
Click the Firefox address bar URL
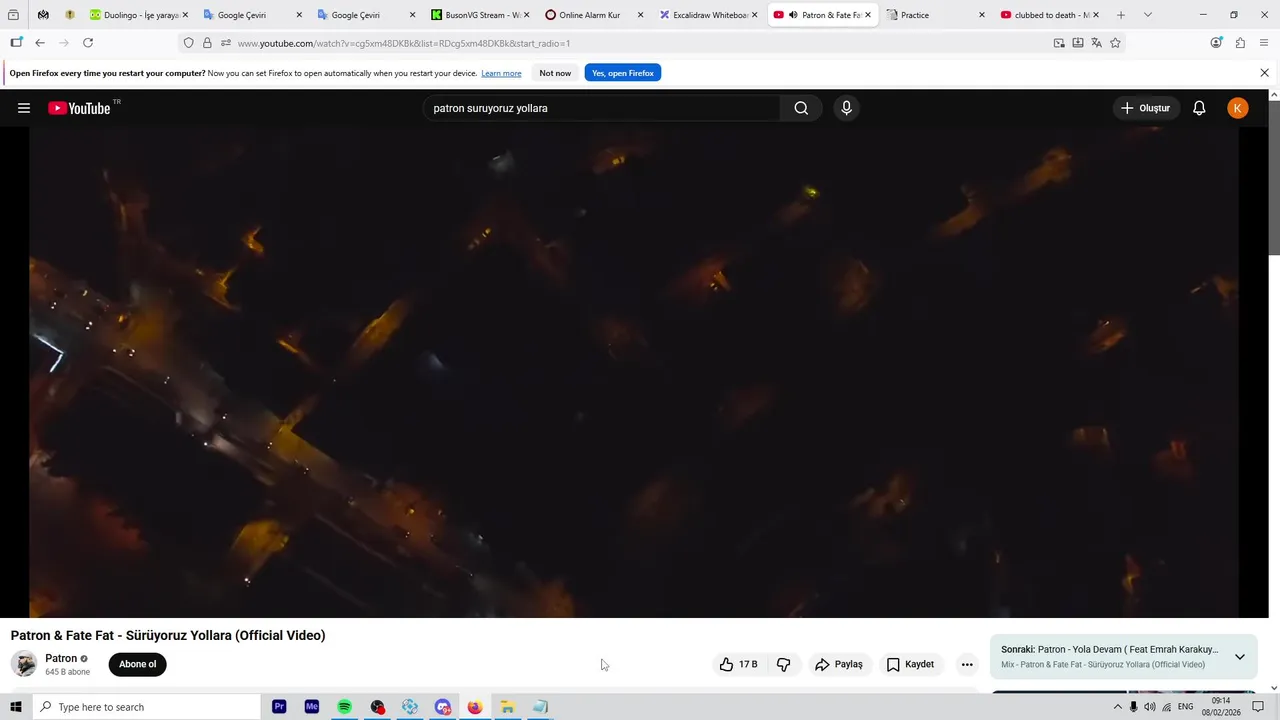click(x=404, y=43)
